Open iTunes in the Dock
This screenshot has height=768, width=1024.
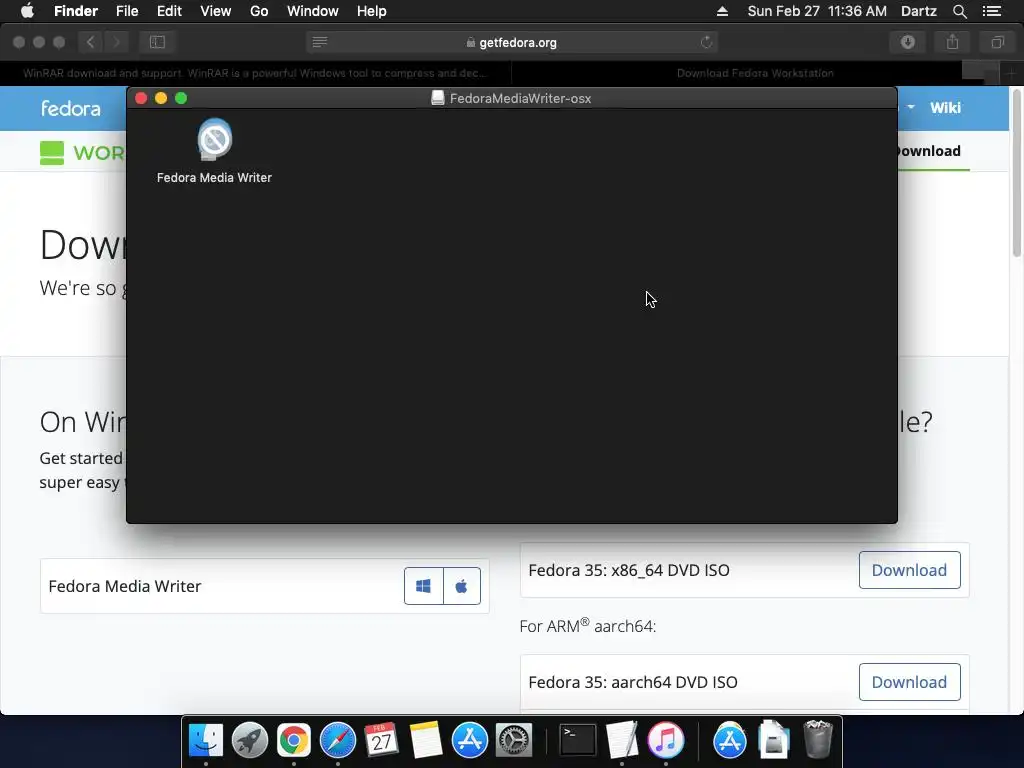coord(665,741)
